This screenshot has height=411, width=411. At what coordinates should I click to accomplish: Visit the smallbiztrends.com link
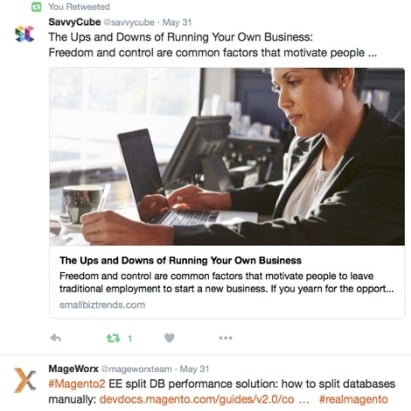102,305
